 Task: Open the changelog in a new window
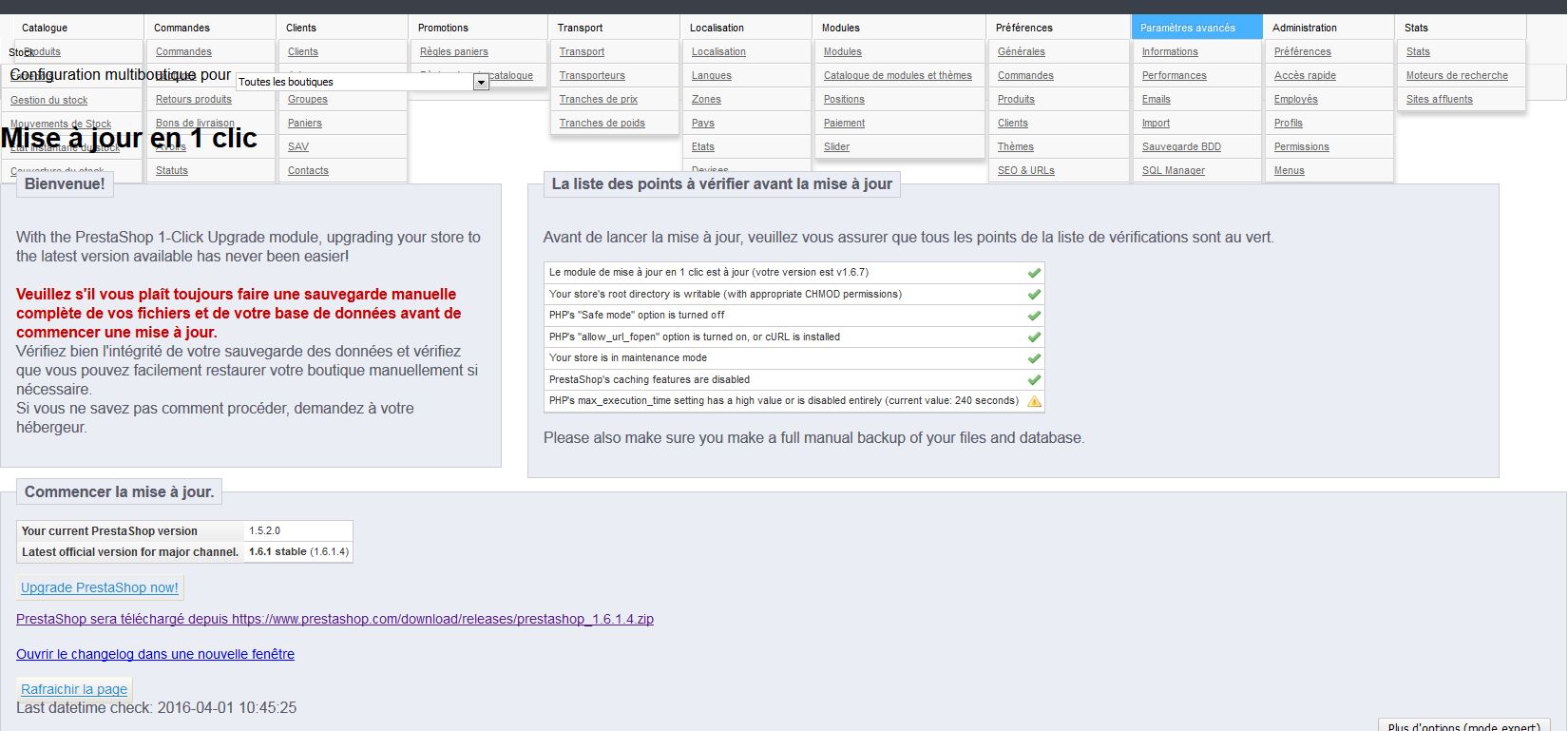[x=155, y=654]
